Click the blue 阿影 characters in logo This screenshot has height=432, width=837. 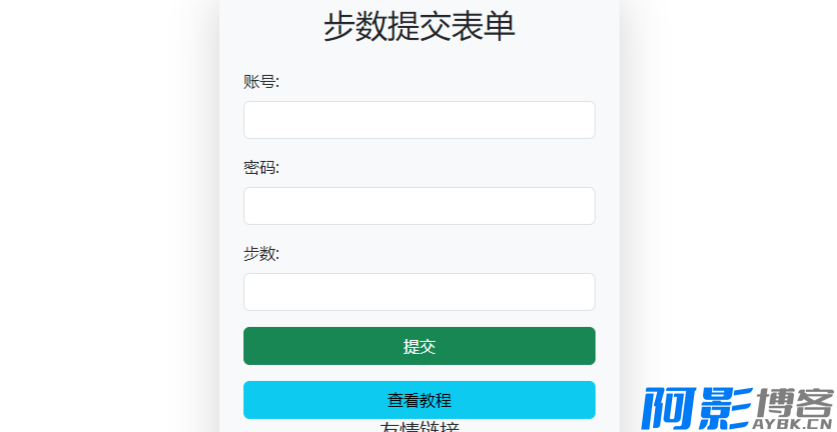click(698, 409)
